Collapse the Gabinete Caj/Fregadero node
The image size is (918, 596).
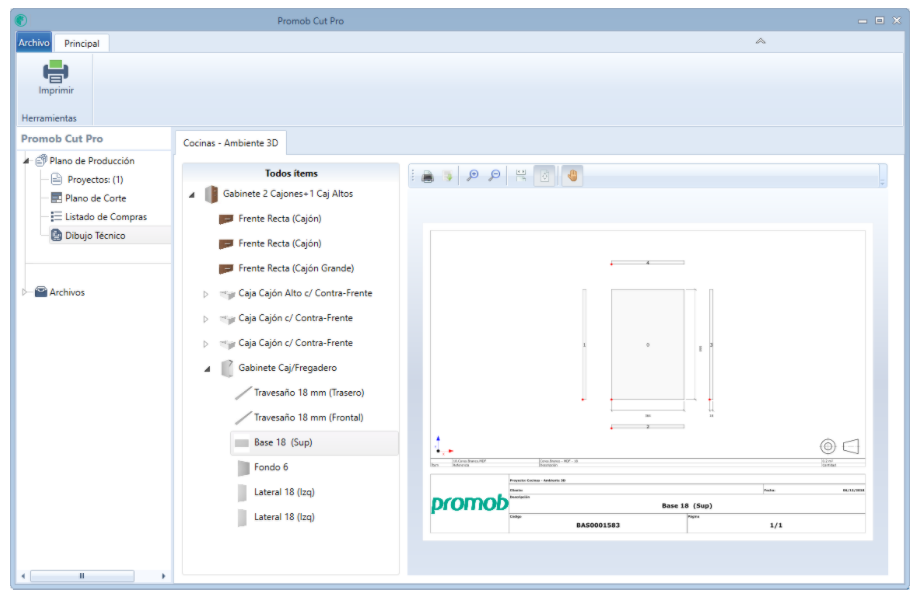(x=207, y=369)
